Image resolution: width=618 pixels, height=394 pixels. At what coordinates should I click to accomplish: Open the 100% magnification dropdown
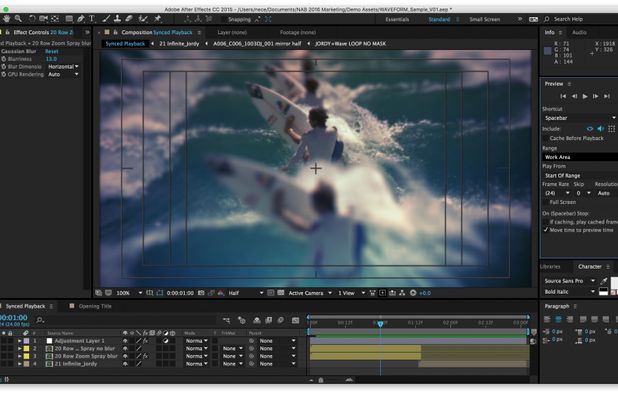point(129,293)
